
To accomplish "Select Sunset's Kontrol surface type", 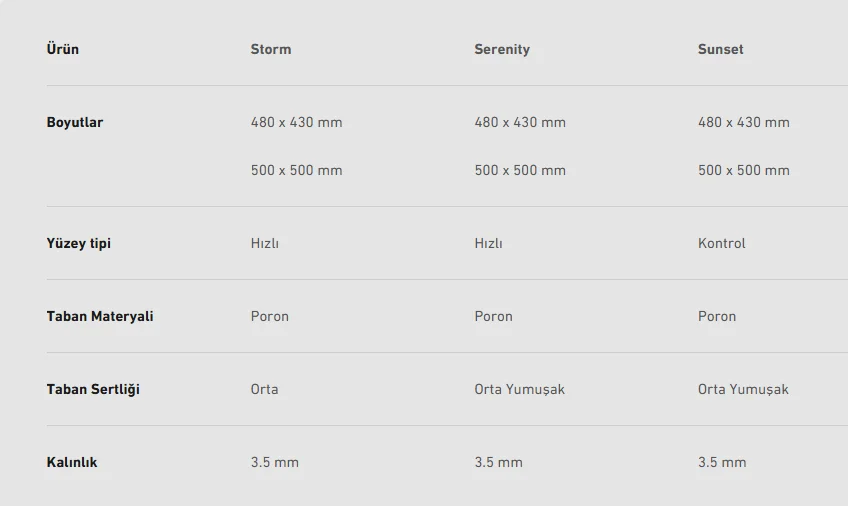I will pos(722,243).
